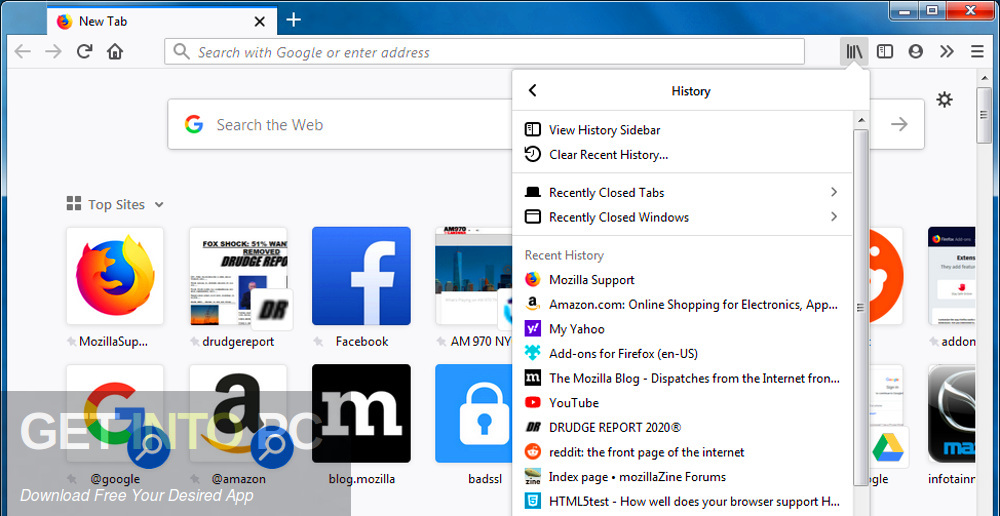The image size is (1000, 516).
Task: Click View History Sidebar icon
Action: coord(533,129)
